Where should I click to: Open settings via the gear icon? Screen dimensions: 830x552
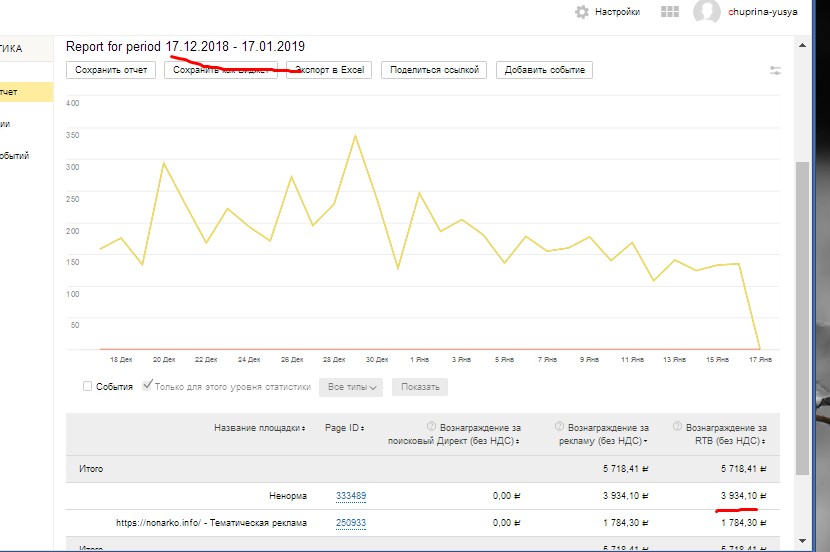click(x=582, y=12)
